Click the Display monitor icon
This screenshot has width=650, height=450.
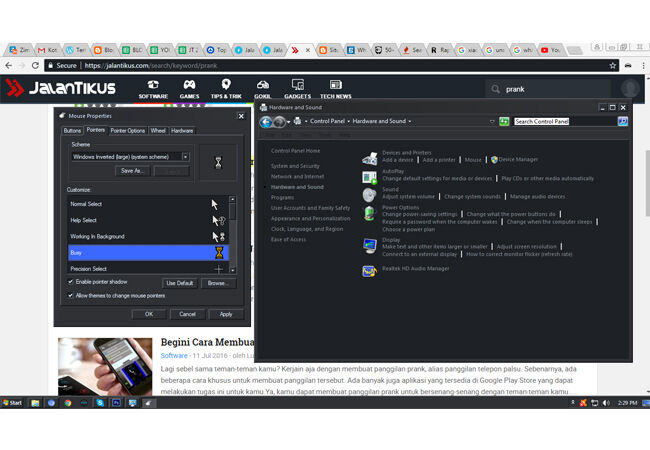[x=369, y=246]
